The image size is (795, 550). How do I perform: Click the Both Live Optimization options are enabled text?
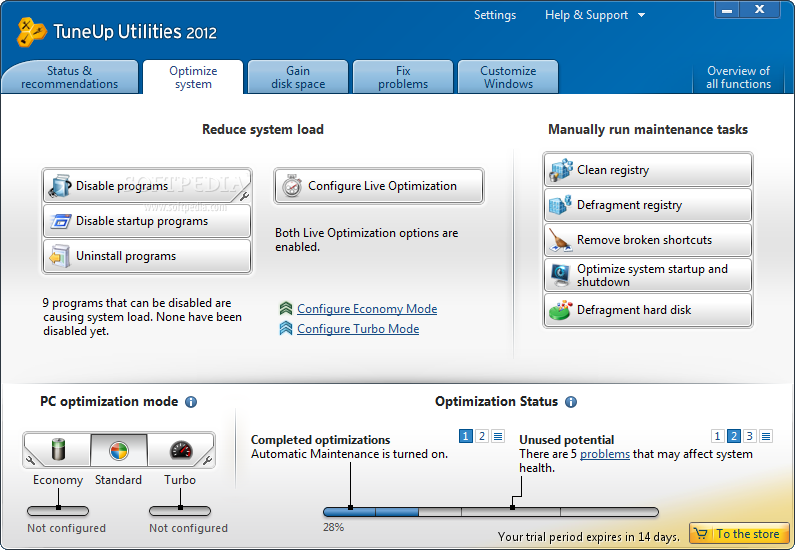(x=367, y=240)
